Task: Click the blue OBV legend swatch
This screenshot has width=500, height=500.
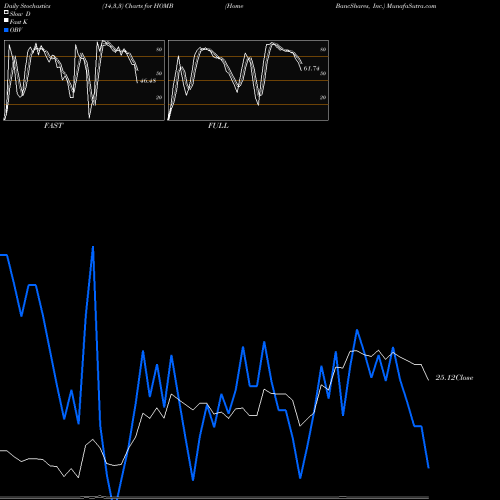Action: [6, 30]
